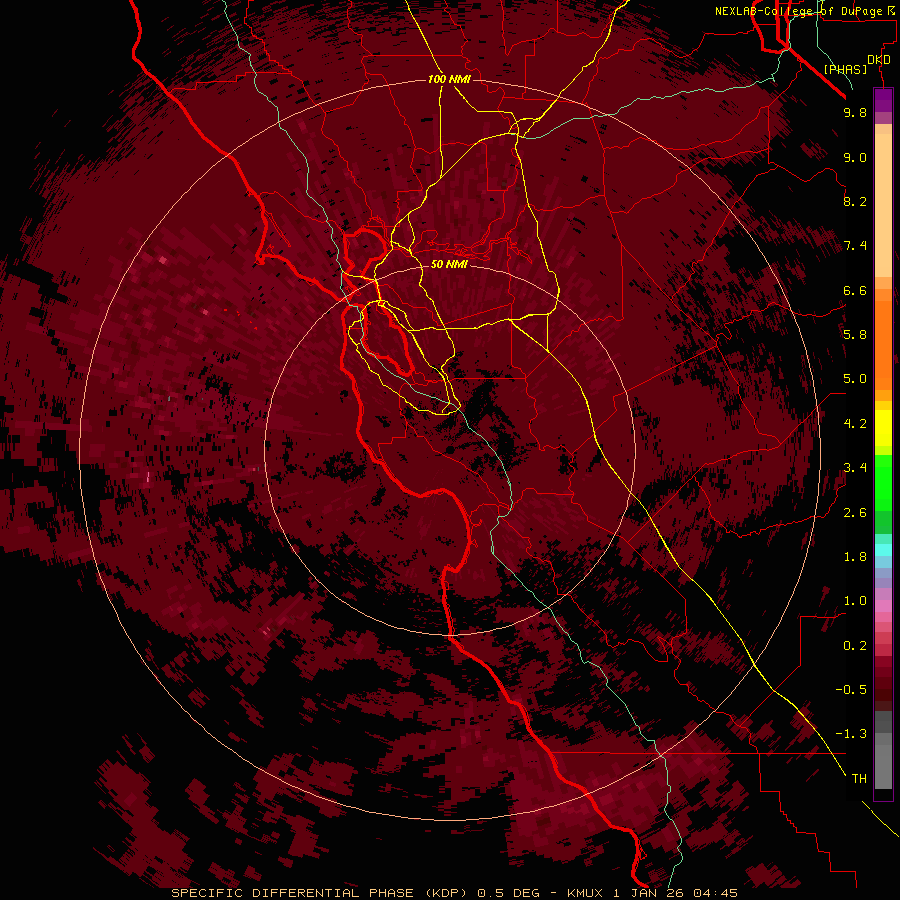The image size is (900, 900).
Task: Pick the gray segment ending the color bar
Action: (883, 767)
